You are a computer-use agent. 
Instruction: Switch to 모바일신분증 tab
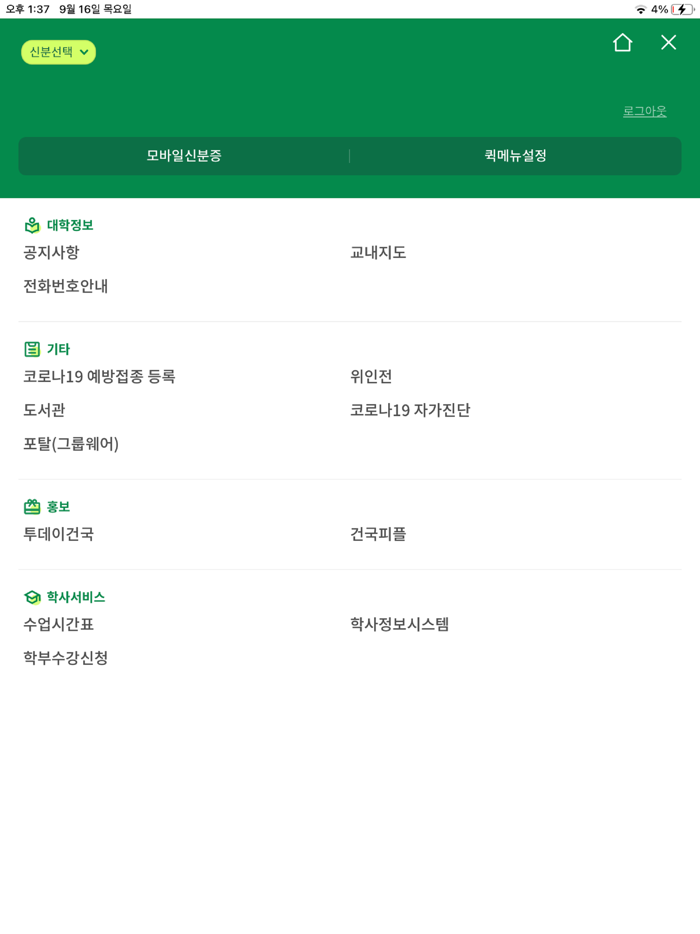click(x=184, y=156)
